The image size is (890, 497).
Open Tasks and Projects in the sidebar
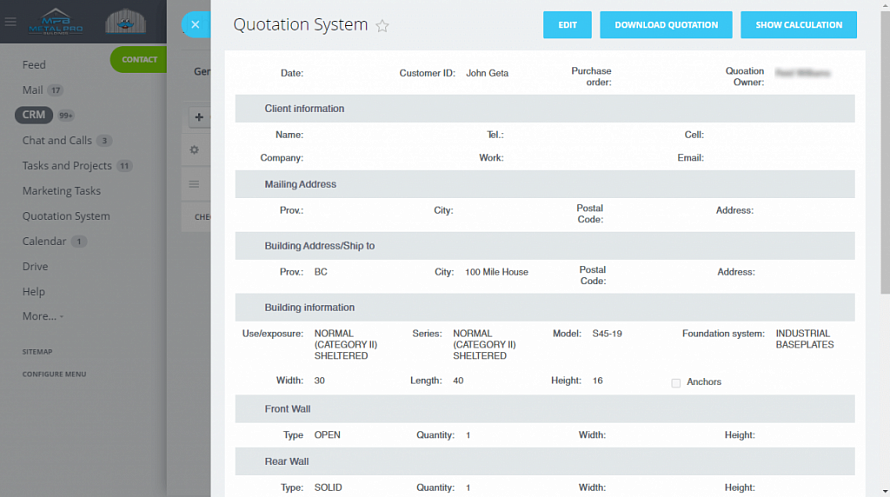pos(67,166)
